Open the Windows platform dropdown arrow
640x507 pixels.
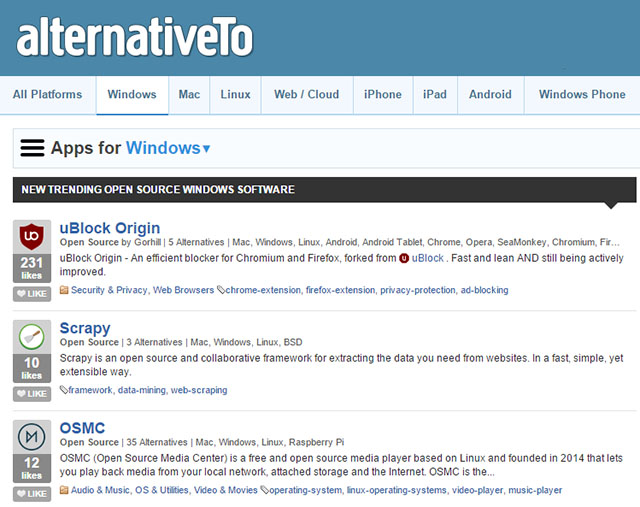click(x=207, y=149)
